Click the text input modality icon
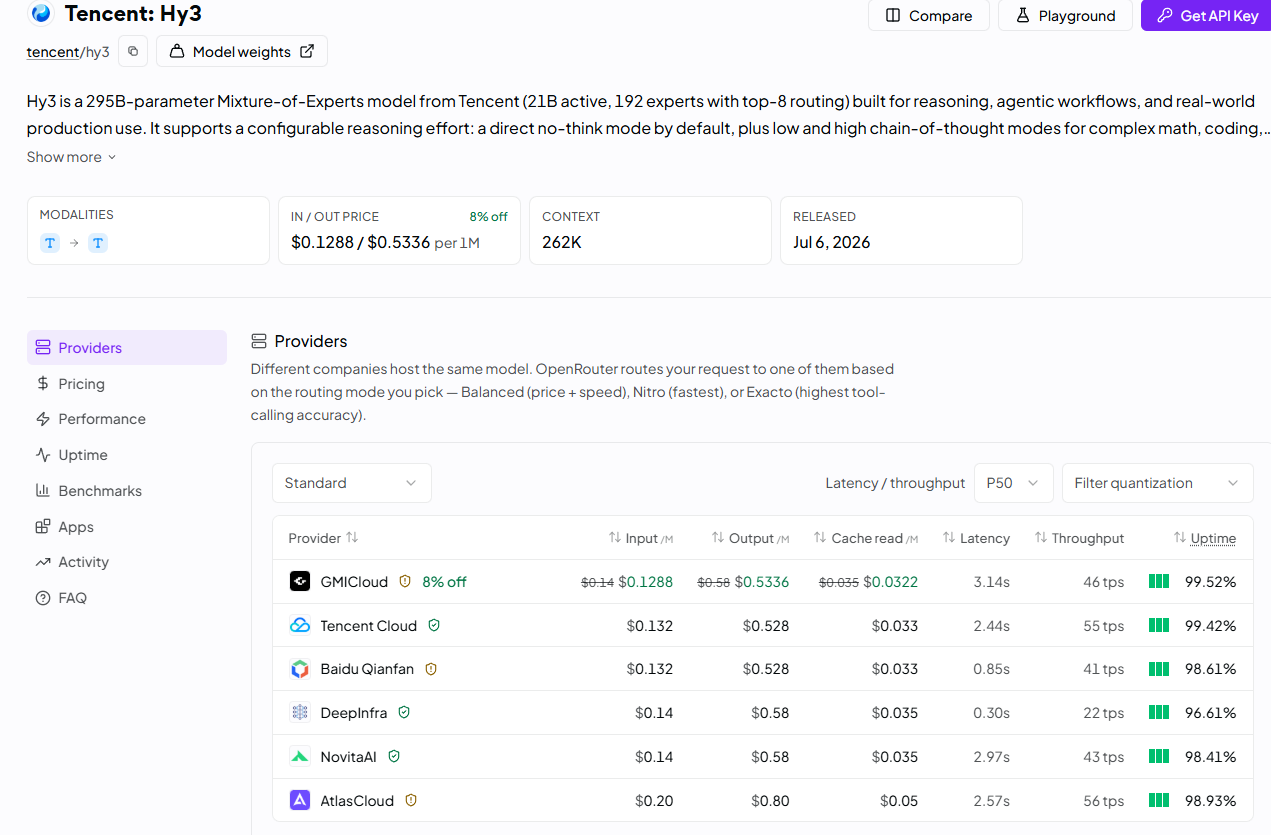The width and height of the screenshot is (1271, 835). [50, 243]
